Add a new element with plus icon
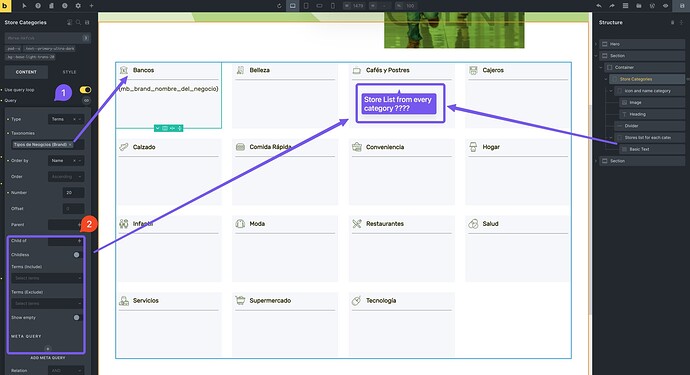This screenshot has height=375, width=690. [92, 6]
